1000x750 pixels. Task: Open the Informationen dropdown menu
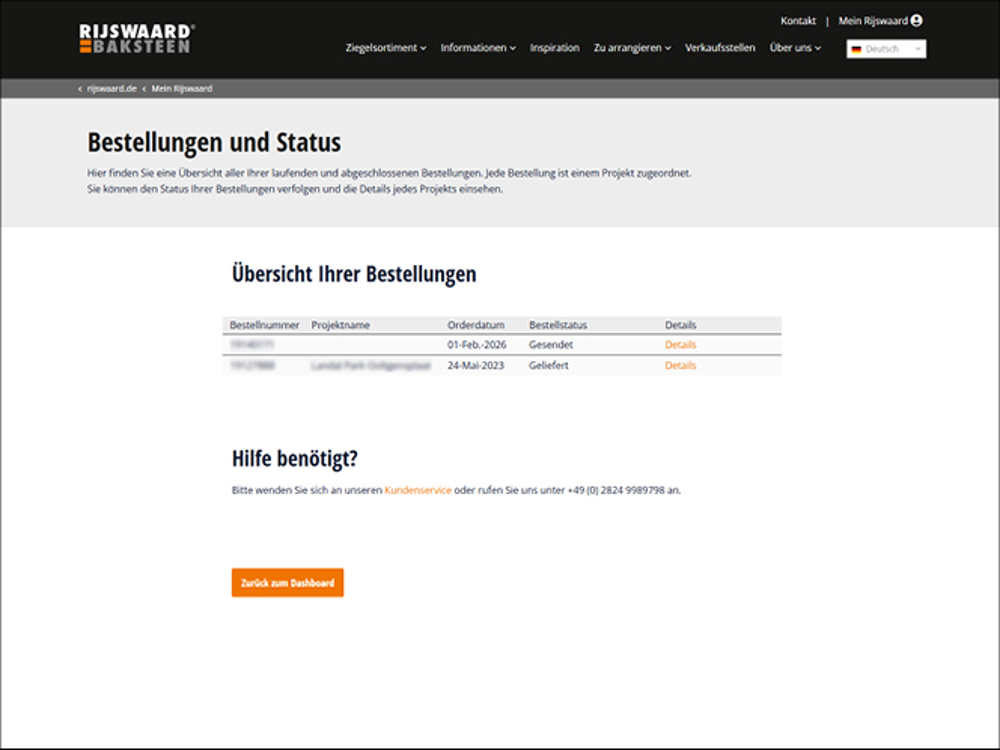click(478, 48)
